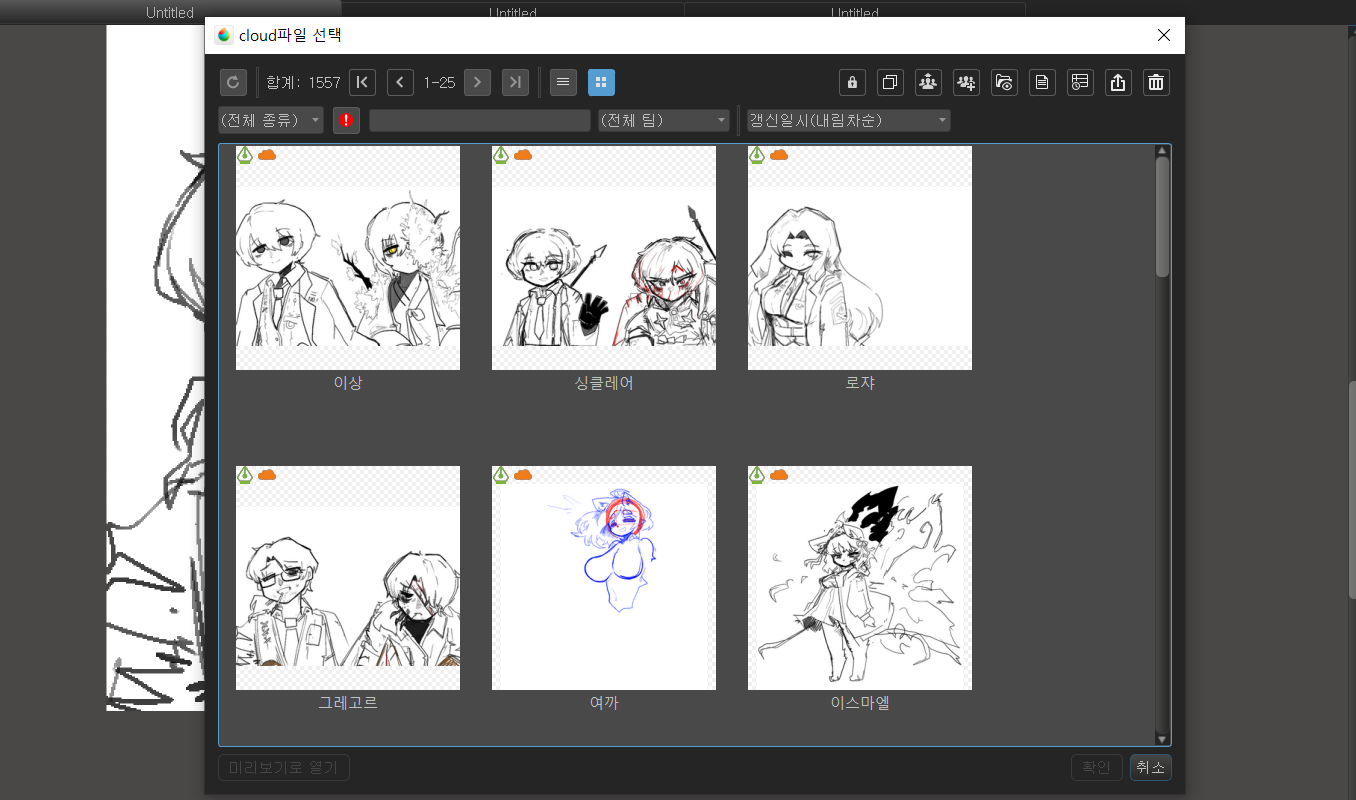This screenshot has height=800, width=1356.
Task: Click the add team members icon
Action: click(x=966, y=82)
